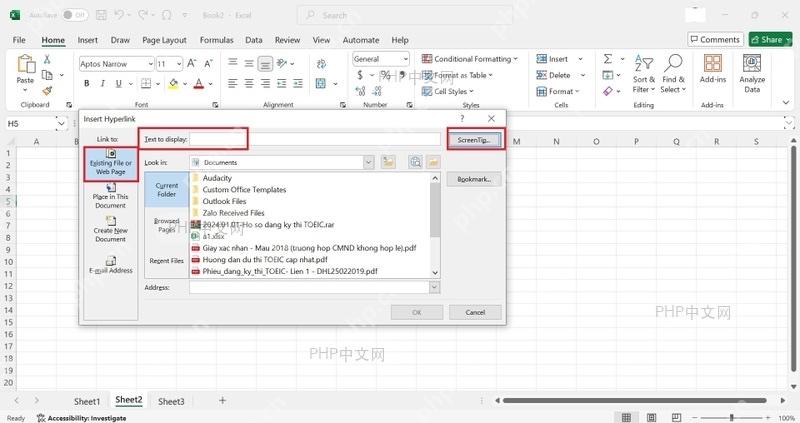Toggle Center horizontal alignment icon
Viewport: 800px width, 423px height.
tap(249, 83)
